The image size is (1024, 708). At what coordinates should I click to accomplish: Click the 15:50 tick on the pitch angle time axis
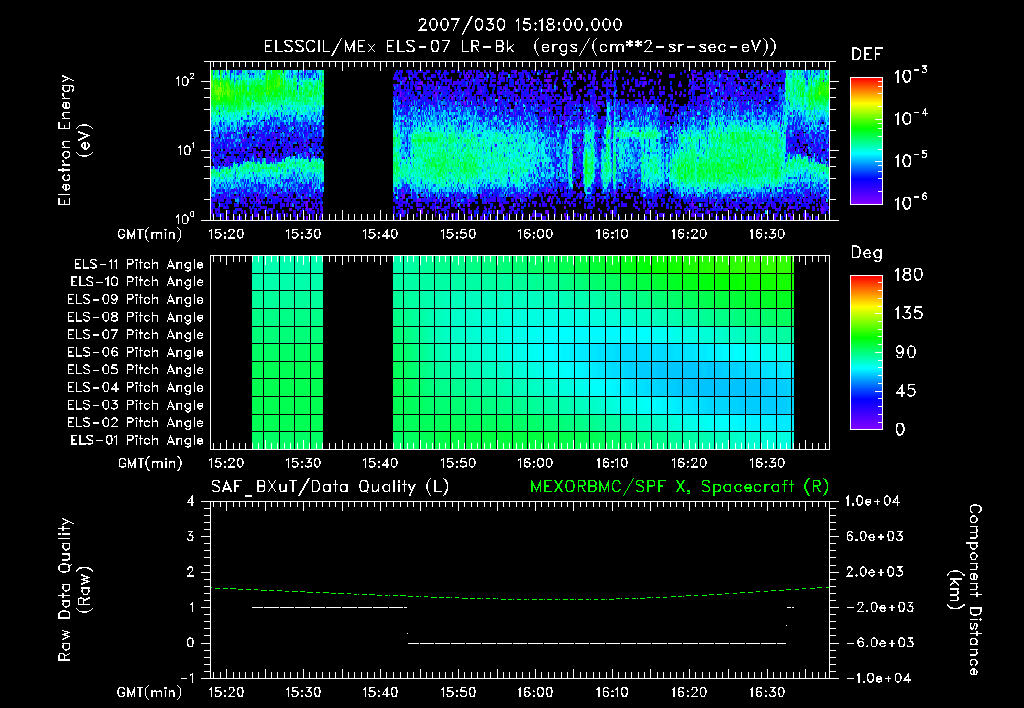pos(458,463)
